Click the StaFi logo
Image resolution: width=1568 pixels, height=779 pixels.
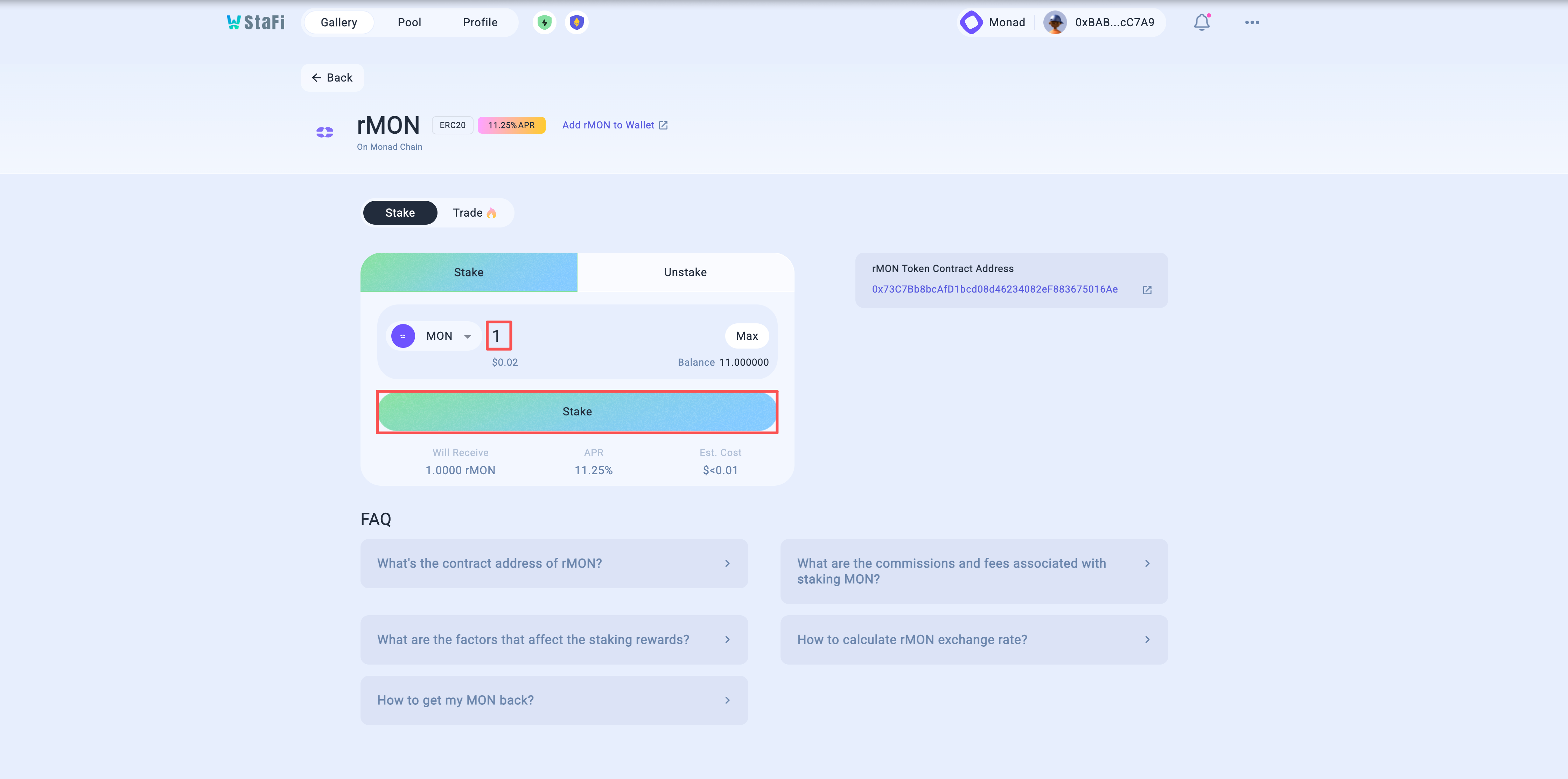click(255, 22)
